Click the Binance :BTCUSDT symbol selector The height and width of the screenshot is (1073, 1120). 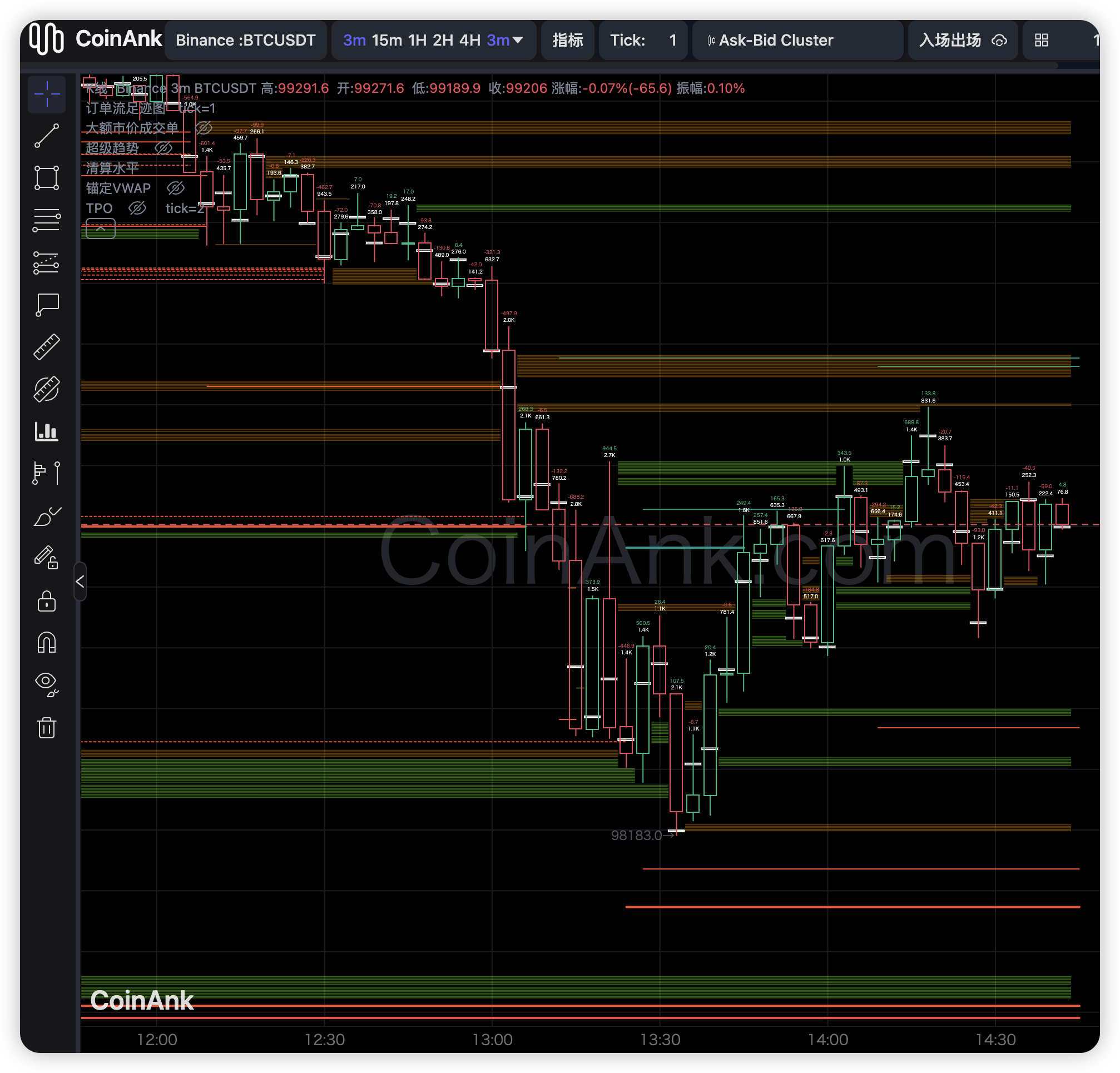[x=246, y=40]
